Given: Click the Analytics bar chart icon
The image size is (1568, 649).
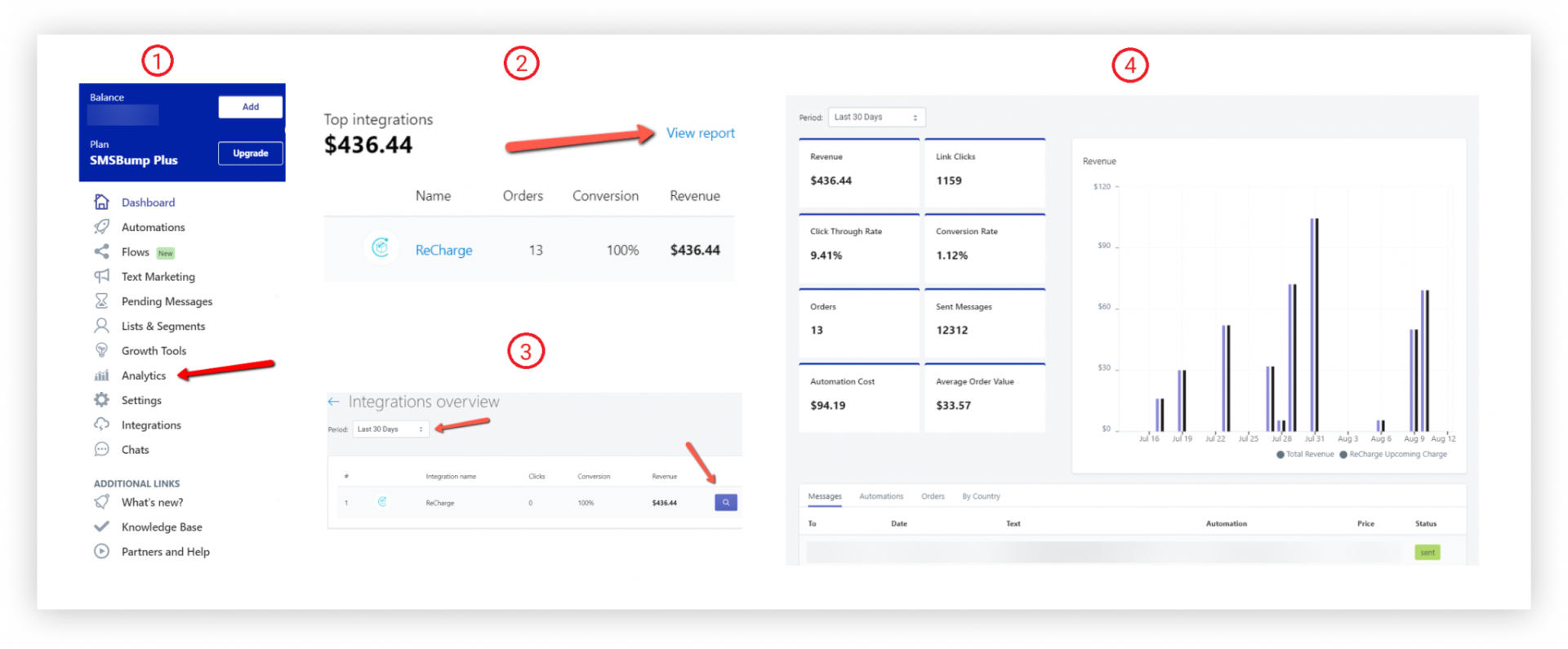Looking at the screenshot, I should coord(101,376).
